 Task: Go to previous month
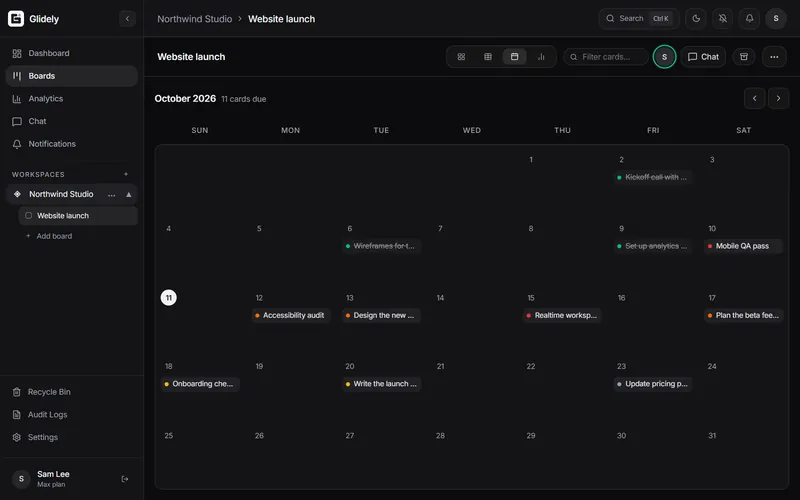pos(754,98)
